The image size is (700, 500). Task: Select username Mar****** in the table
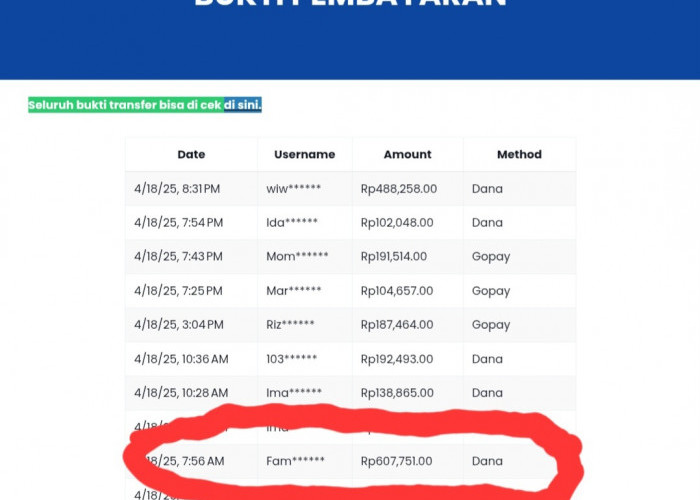294,290
